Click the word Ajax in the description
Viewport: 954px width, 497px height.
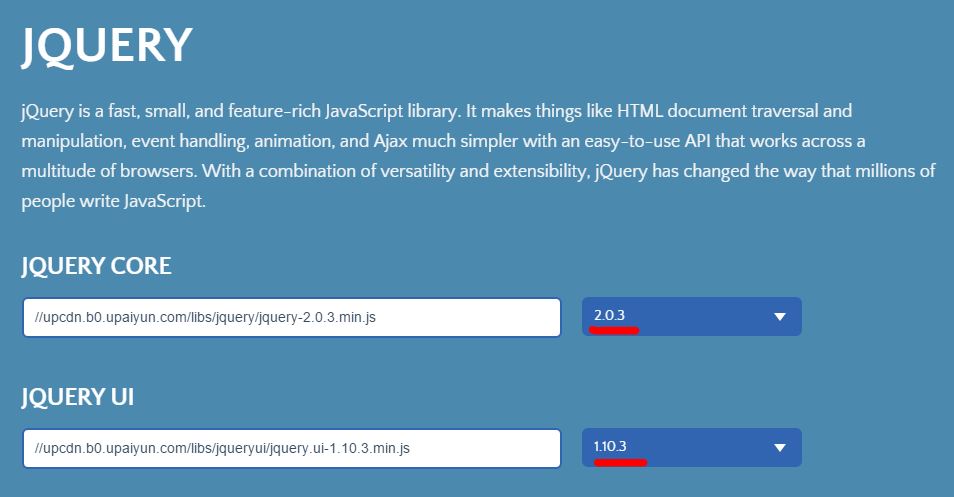tap(390, 141)
